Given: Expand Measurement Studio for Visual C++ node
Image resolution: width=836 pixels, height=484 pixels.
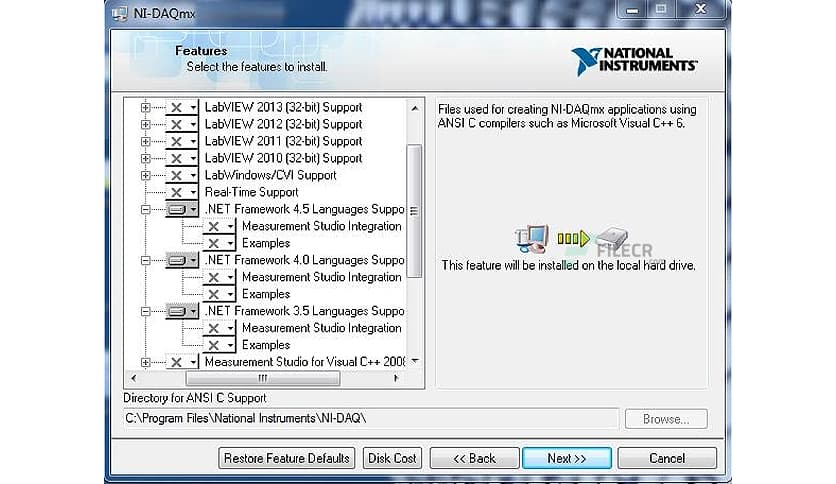Looking at the screenshot, I should pyautogui.click(x=145, y=362).
